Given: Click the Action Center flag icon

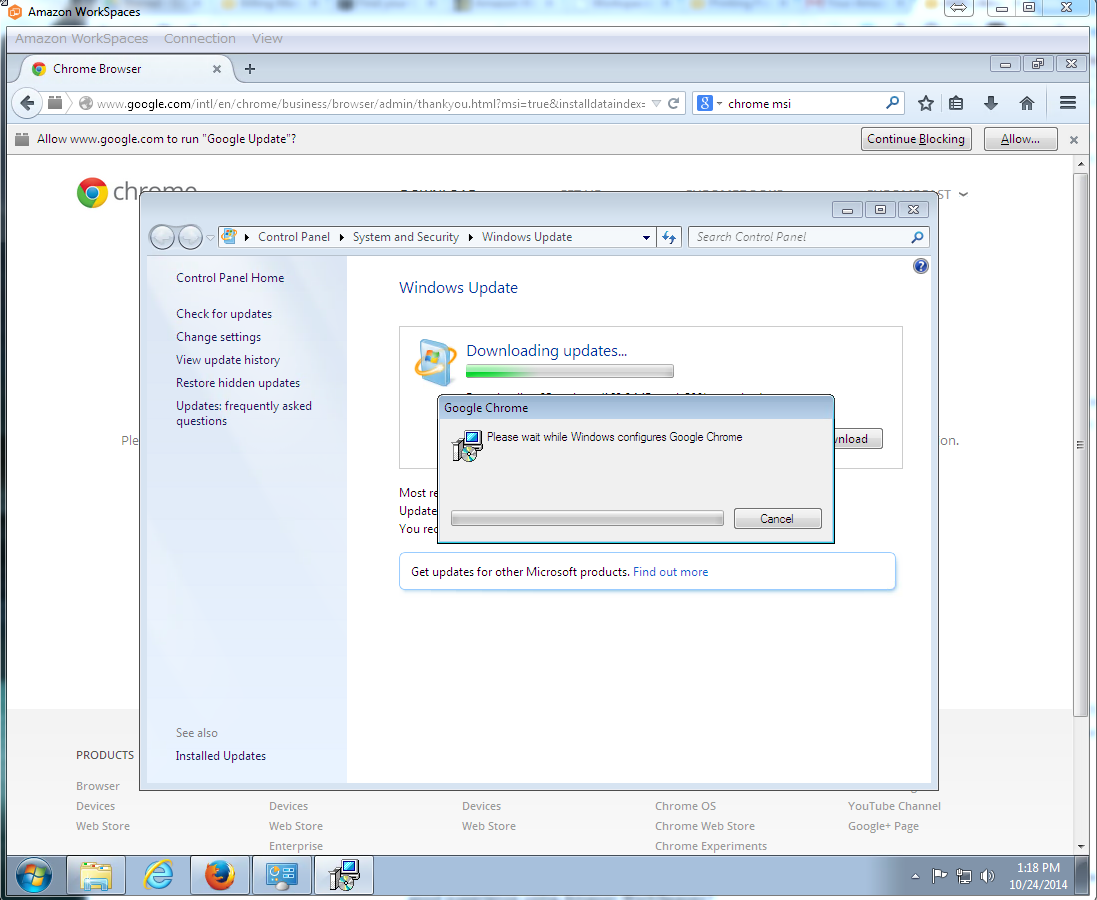Looking at the screenshot, I should (x=939, y=876).
